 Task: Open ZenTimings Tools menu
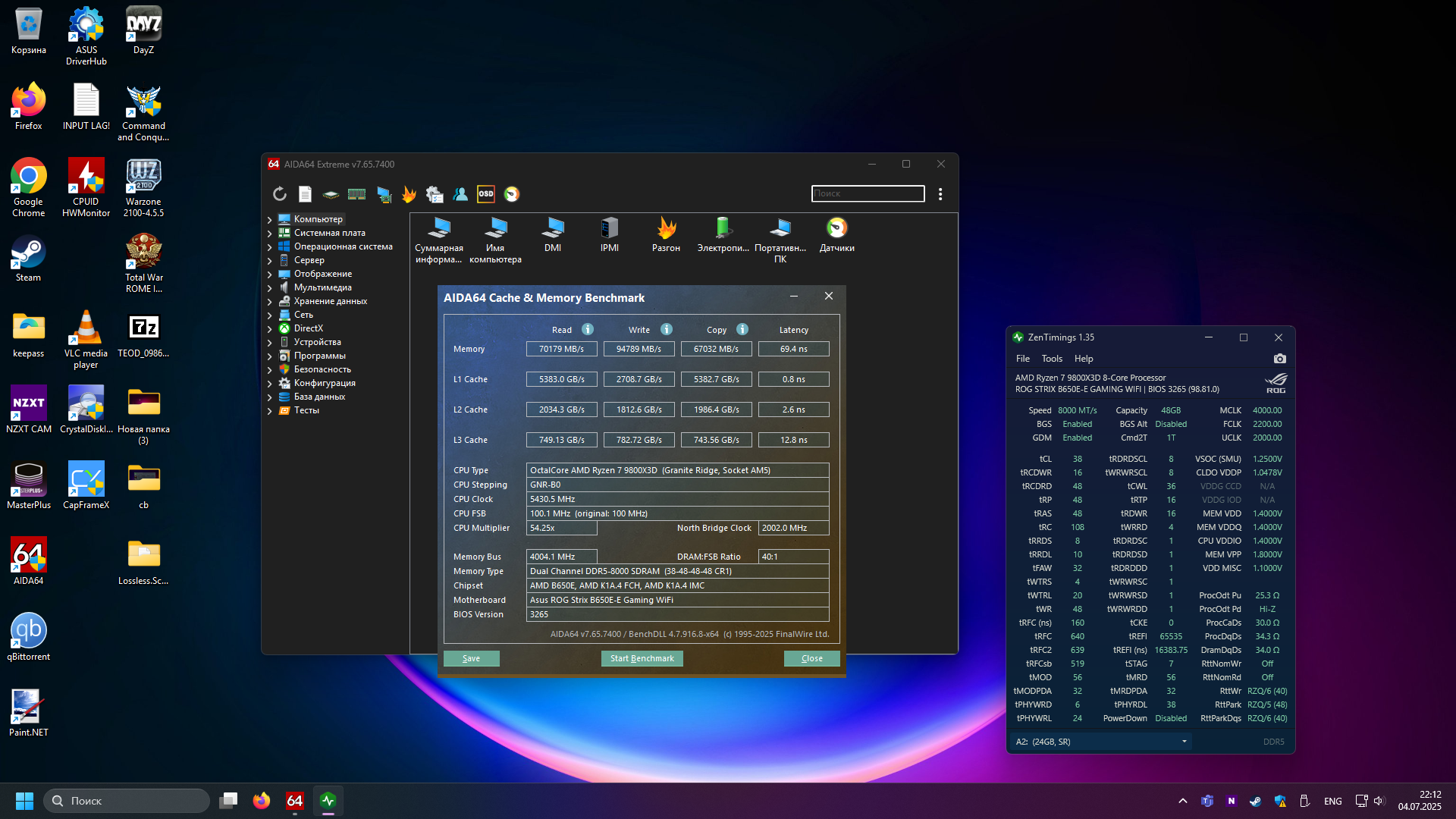click(x=1051, y=359)
